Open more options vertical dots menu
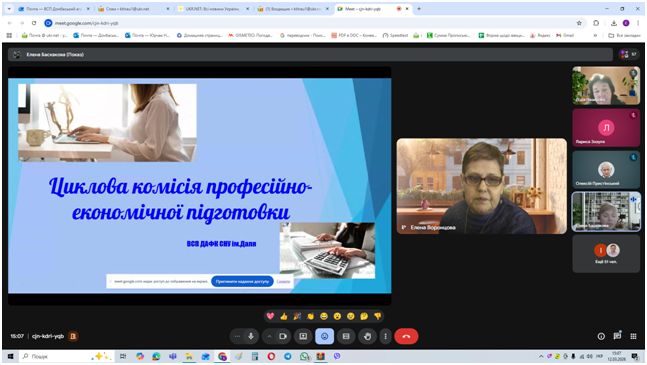 coord(385,336)
